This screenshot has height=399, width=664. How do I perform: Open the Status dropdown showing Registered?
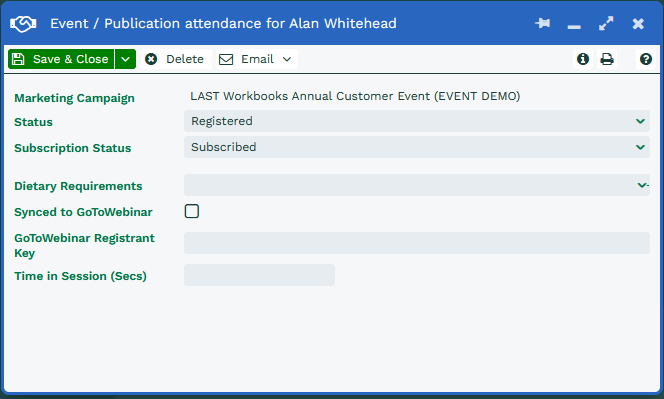click(417, 121)
